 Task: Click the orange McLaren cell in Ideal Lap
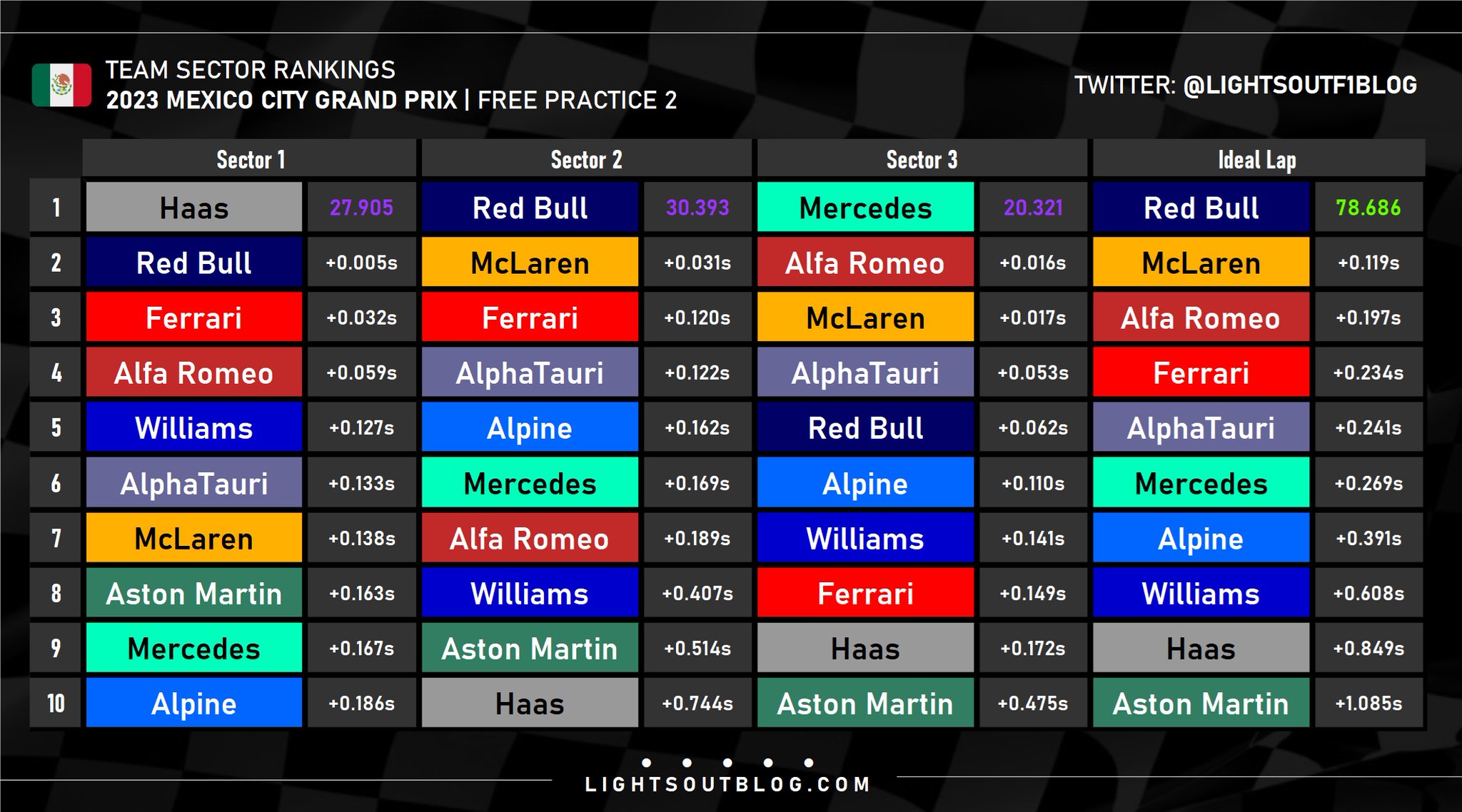click(1201, 263)
